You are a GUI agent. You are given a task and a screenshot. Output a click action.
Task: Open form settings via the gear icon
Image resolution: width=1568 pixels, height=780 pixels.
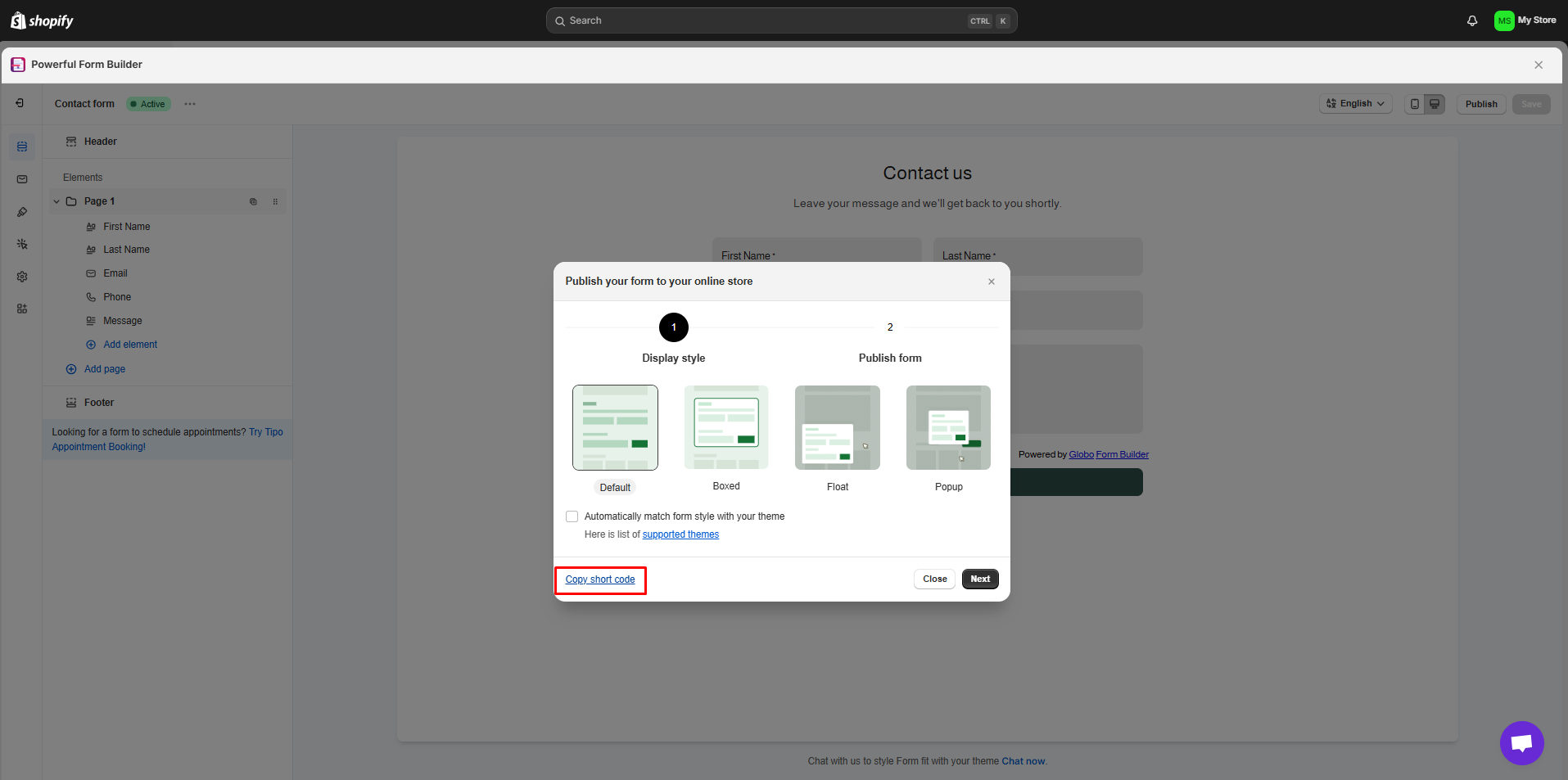(21, 277)
